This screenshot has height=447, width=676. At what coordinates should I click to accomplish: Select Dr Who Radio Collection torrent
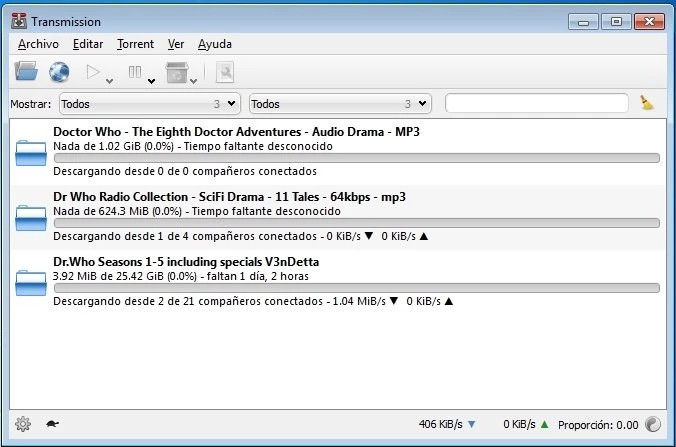[x=229, y=197]
